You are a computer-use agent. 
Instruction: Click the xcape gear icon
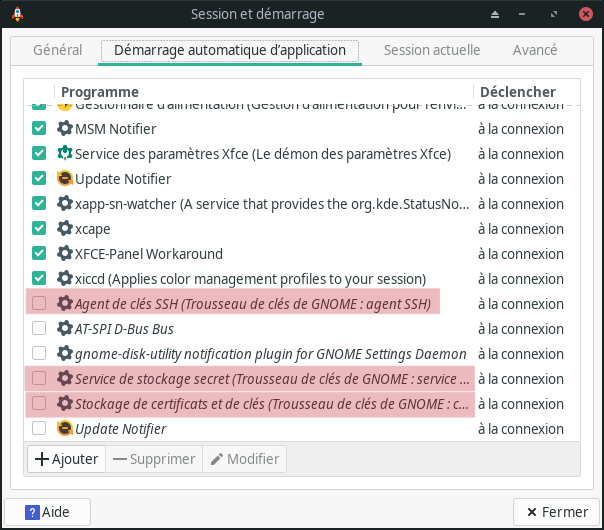(64, 228)
